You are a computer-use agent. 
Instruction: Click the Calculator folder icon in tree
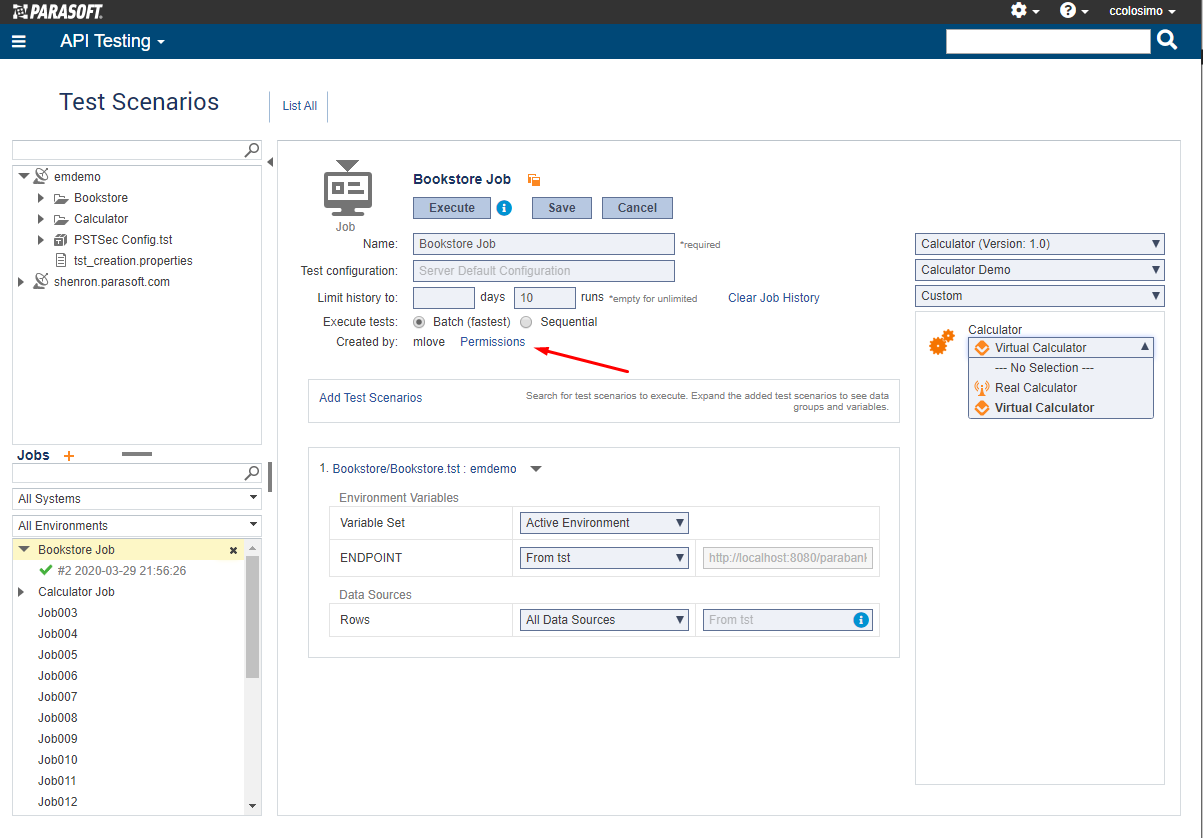coord(61,219)
